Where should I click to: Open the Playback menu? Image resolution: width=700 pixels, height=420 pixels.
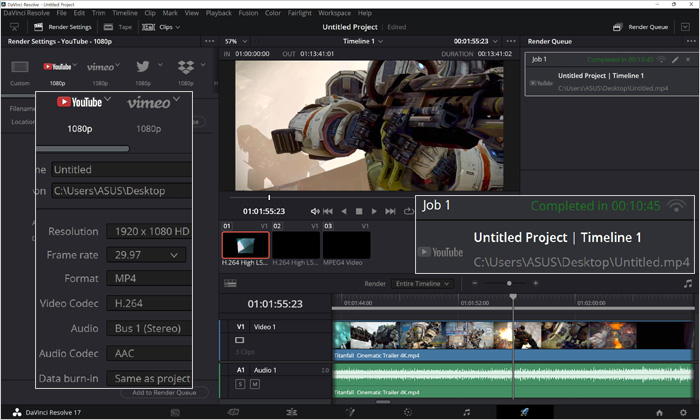pyautogui.click(x=218, y=13)
